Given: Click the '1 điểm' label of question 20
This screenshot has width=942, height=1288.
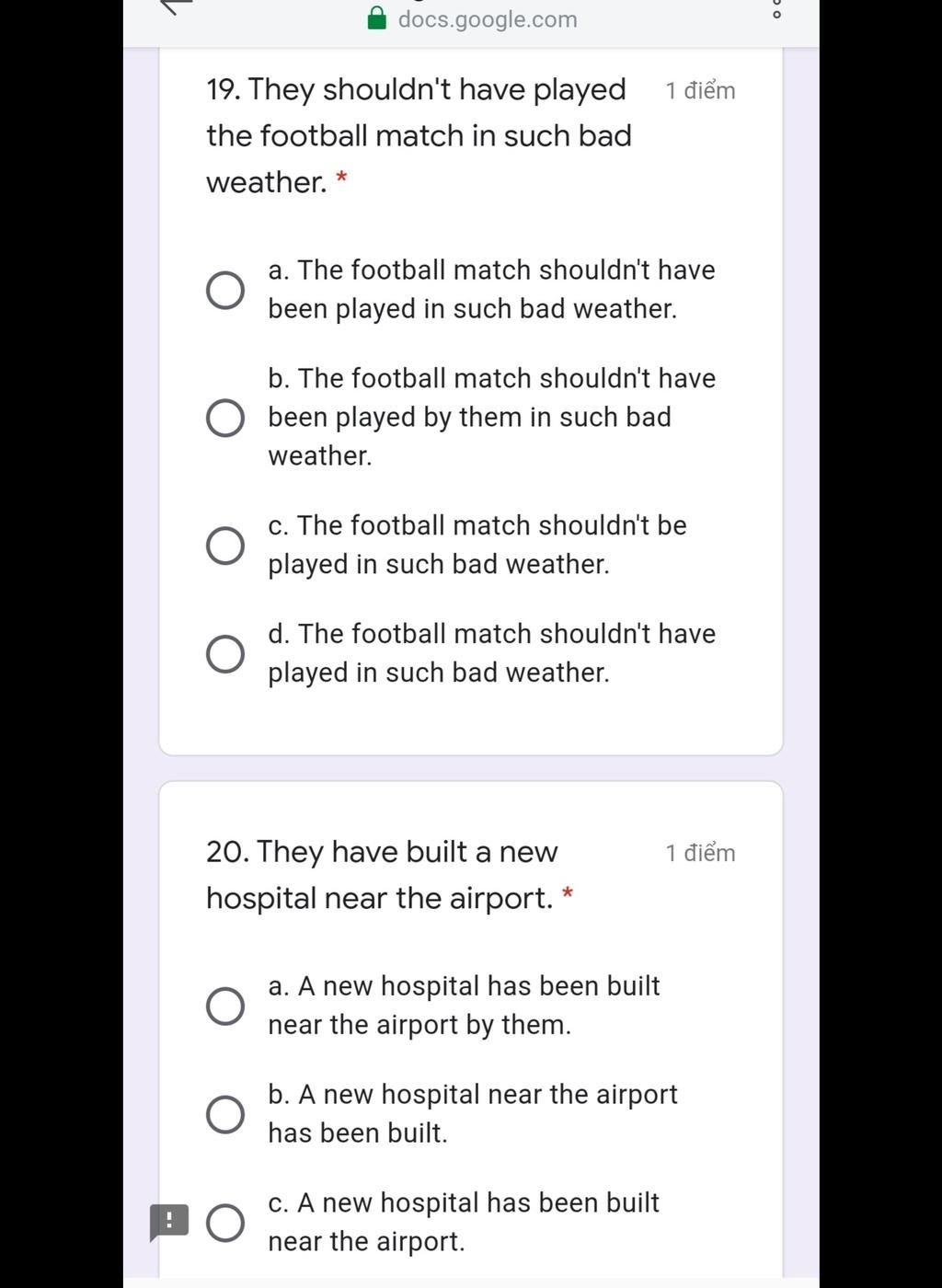Looking at the screenshot, I should (x=700, y=853).
